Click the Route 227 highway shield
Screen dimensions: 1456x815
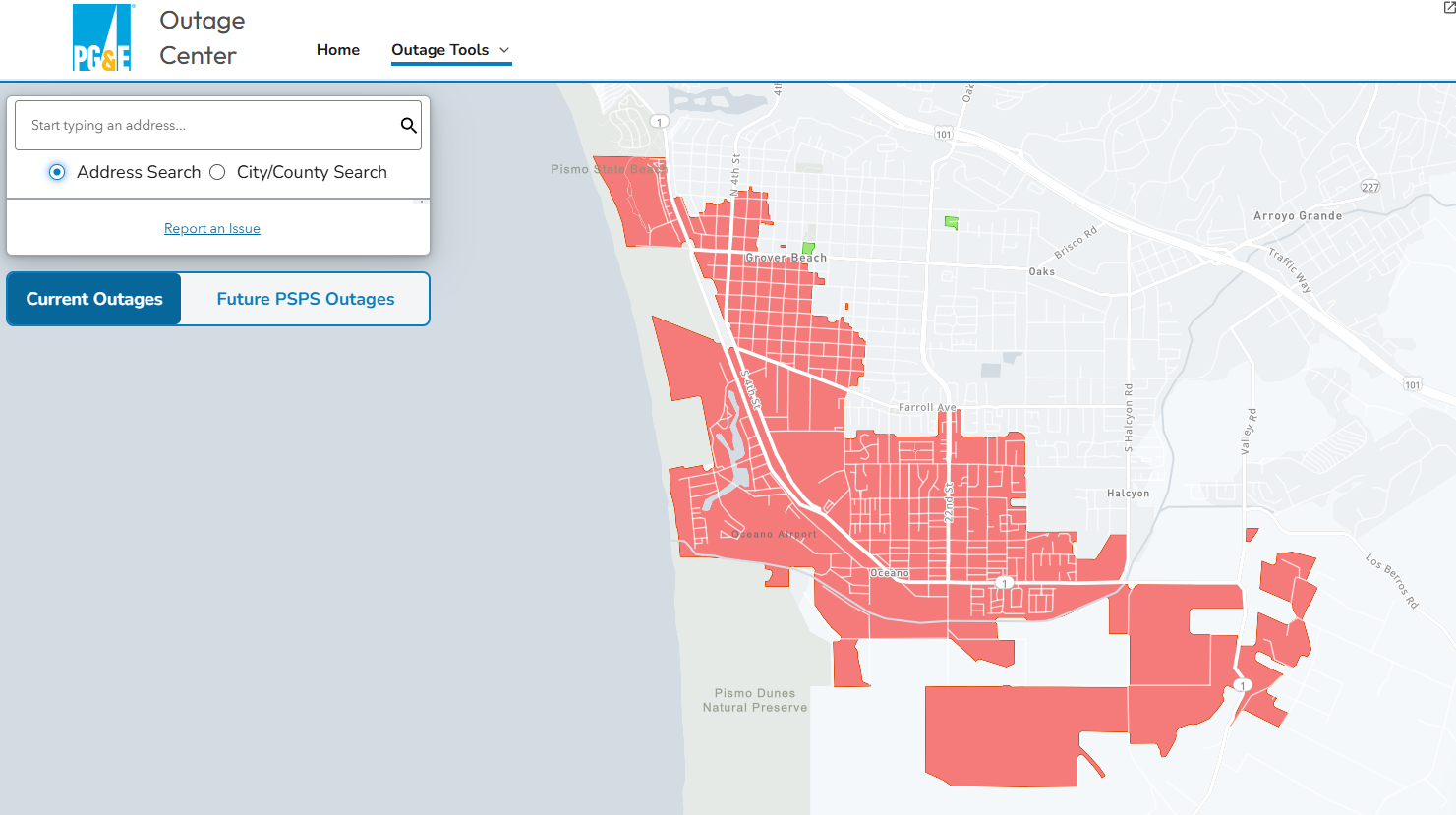click(1370, 187)
